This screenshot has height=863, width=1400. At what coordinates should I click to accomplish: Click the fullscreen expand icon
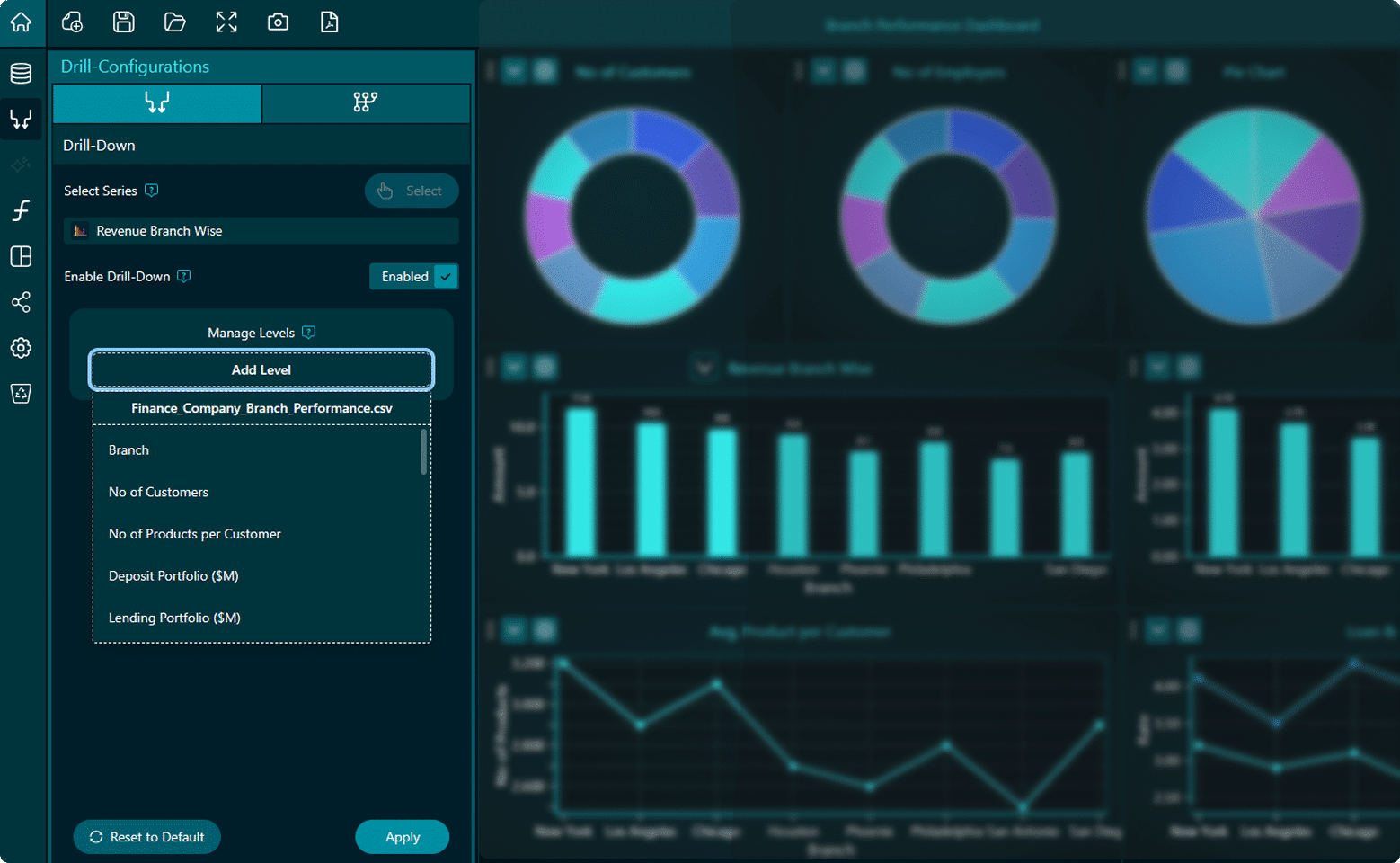[226, 22]
